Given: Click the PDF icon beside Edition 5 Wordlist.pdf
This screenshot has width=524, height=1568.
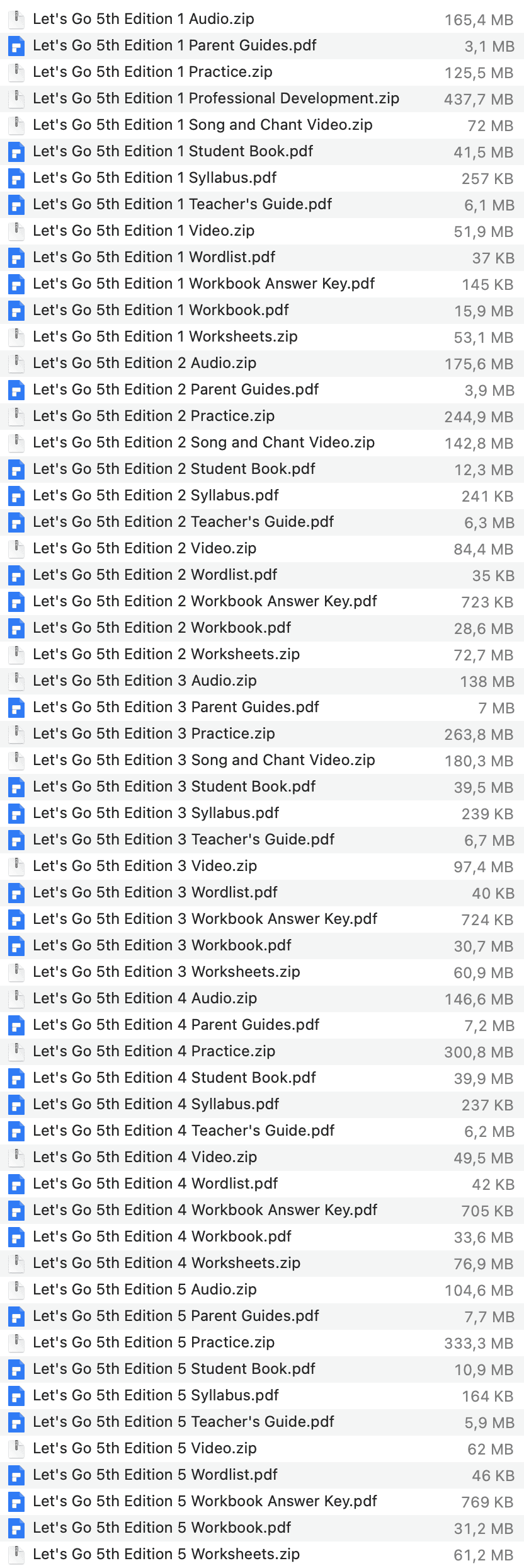Looking at the screenshot, I should [x=16, y=1475].
